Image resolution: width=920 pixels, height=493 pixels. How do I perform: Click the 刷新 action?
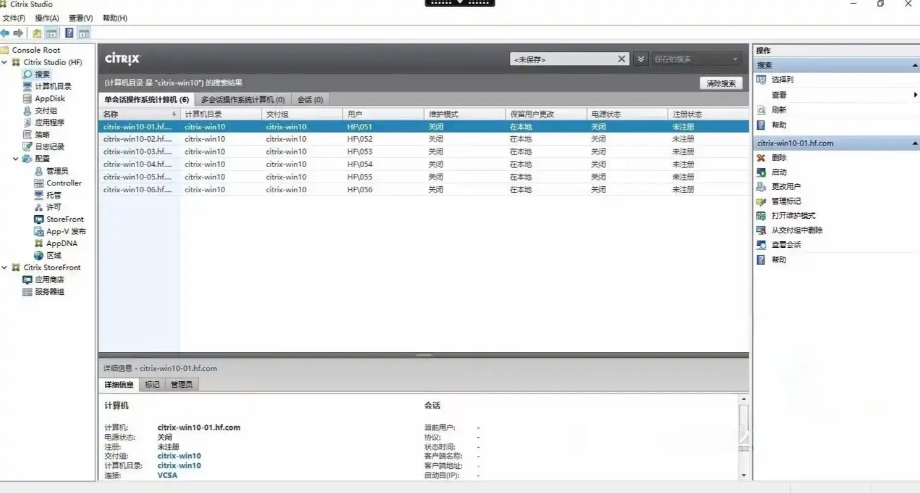779,110
